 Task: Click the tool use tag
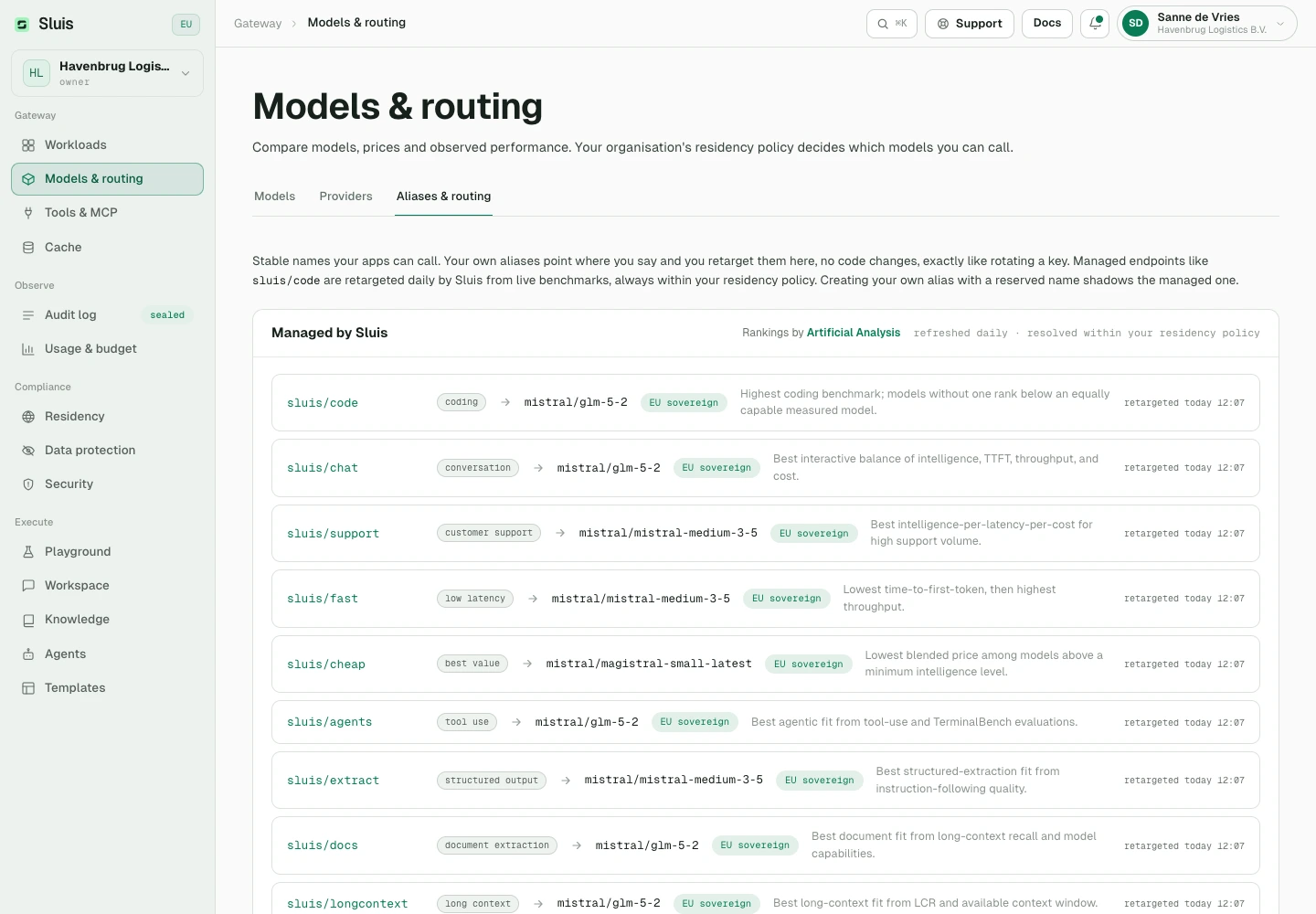point(467,722)
